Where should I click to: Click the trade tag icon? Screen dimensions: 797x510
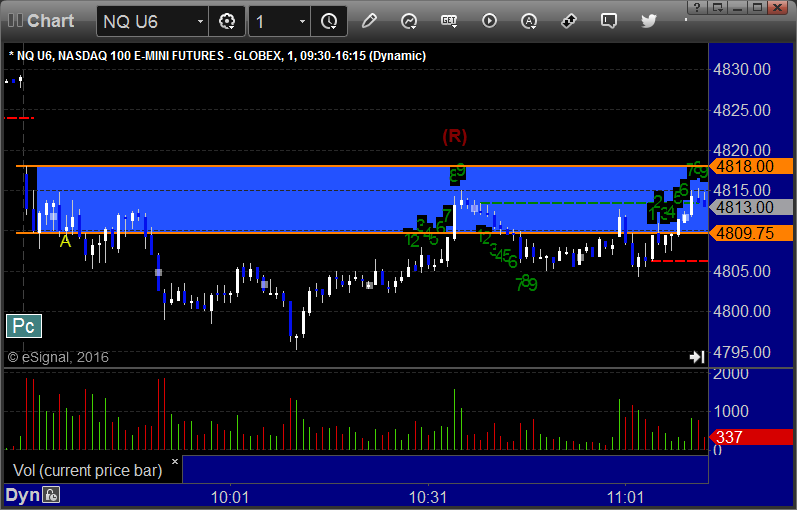pos(569,21)
